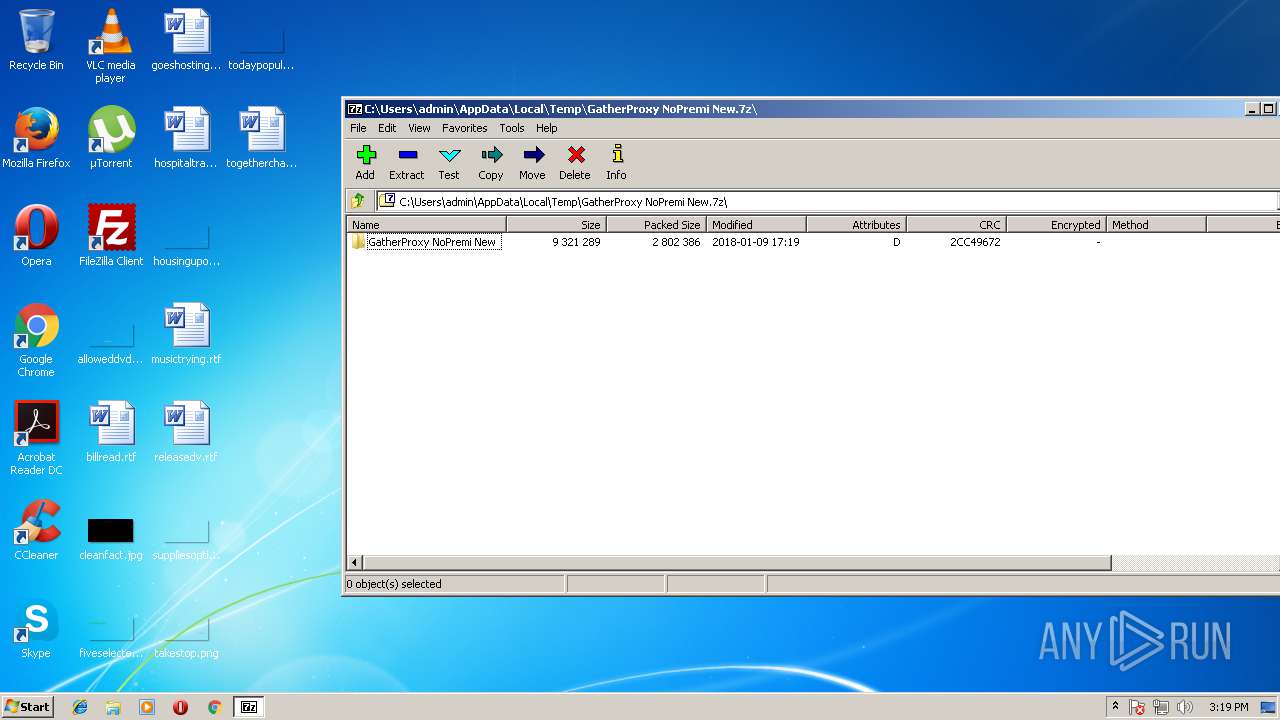Click the archive path address field

pyautogui.click(x=828, y=201)
